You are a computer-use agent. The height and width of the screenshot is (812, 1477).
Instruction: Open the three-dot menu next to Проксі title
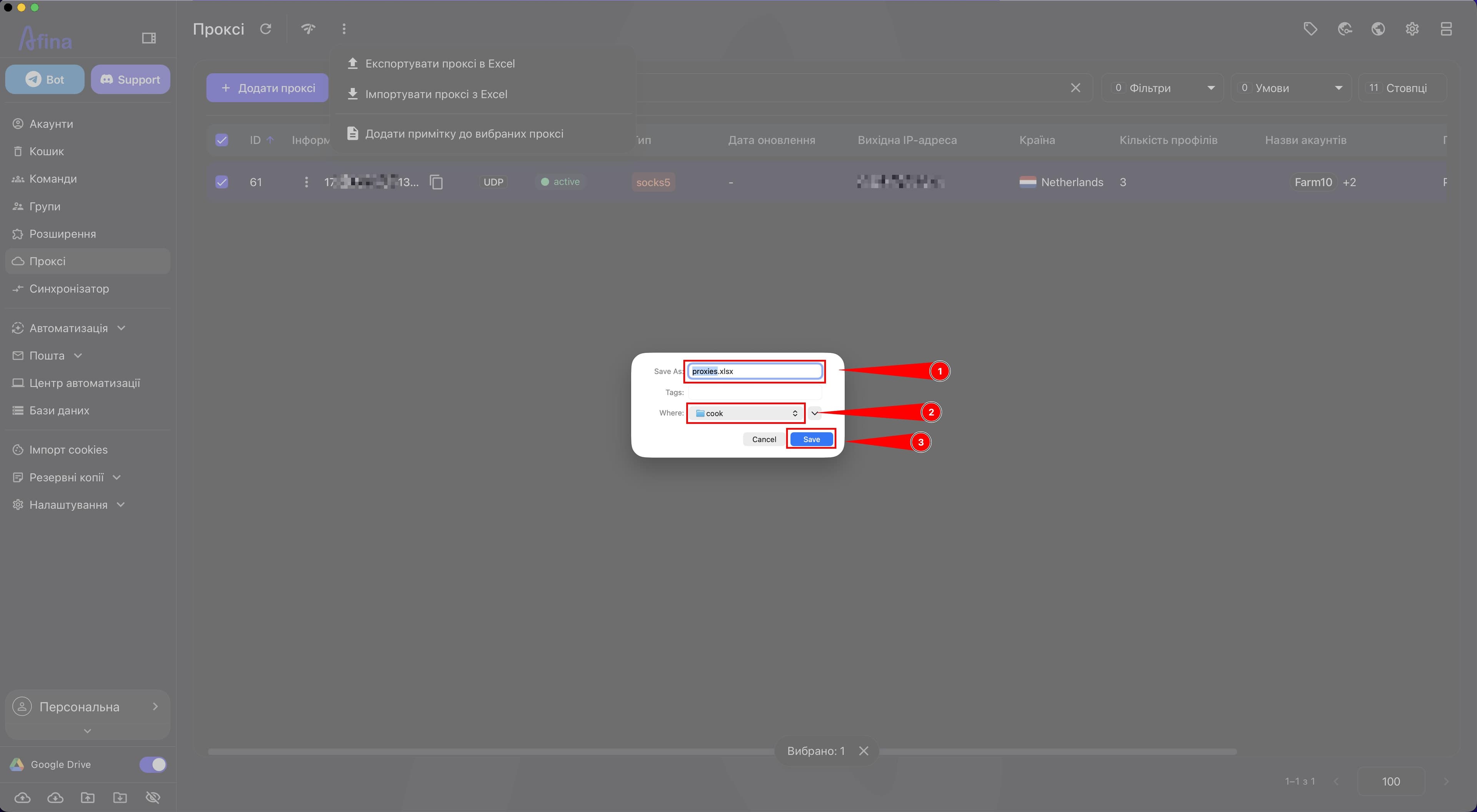coord(344,29)
